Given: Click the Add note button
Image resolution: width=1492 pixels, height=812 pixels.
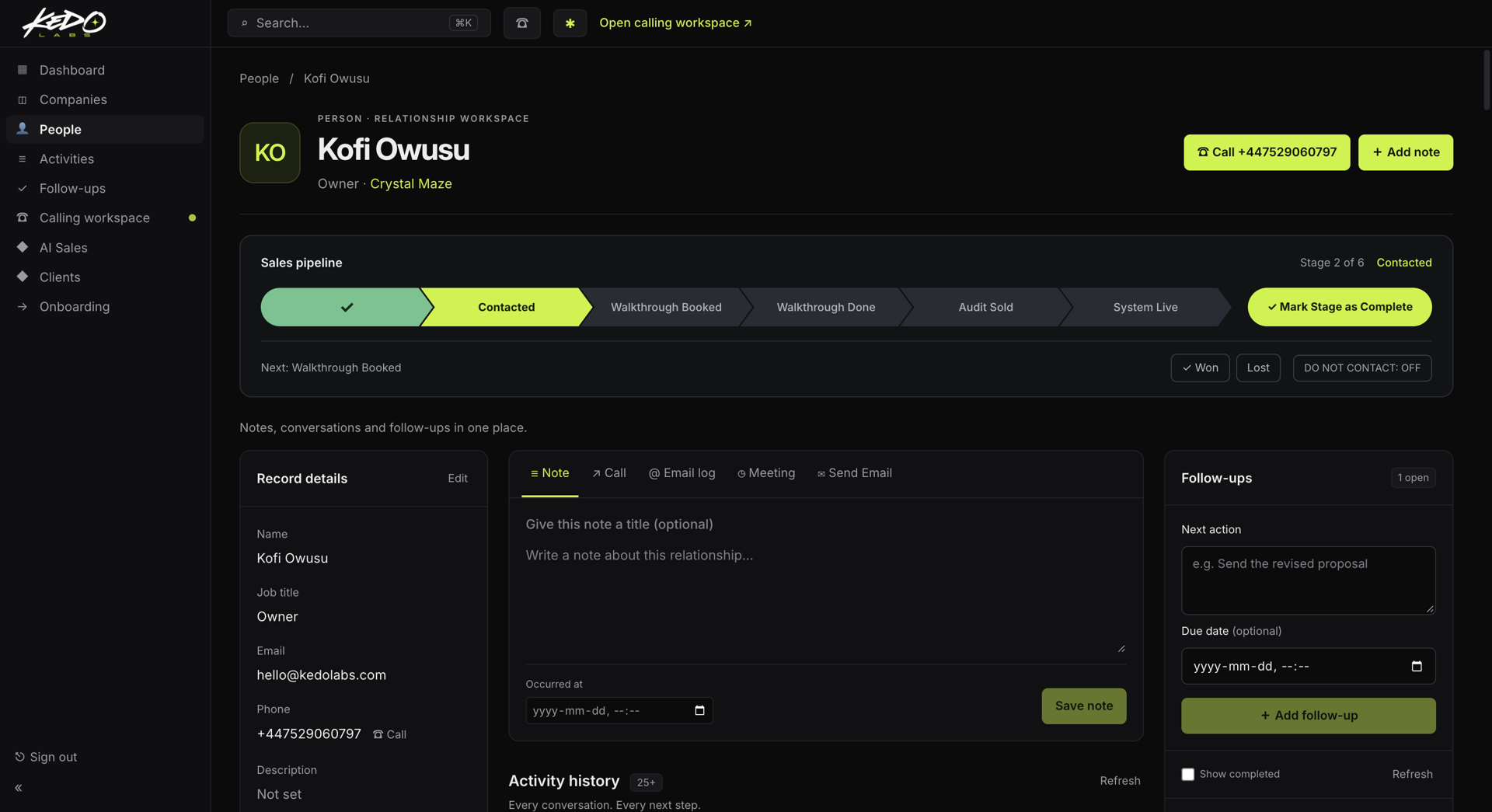Looking at the screenshot, I should [1405, 152].
